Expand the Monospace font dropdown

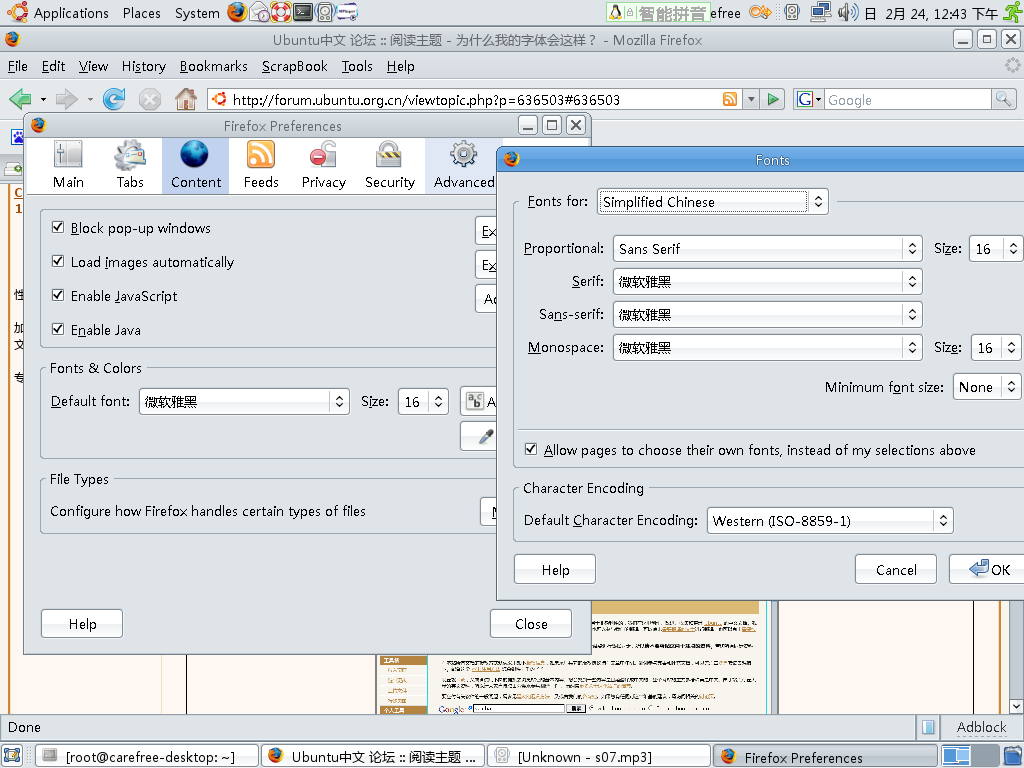pyautogui.click(x=767, y=347)
